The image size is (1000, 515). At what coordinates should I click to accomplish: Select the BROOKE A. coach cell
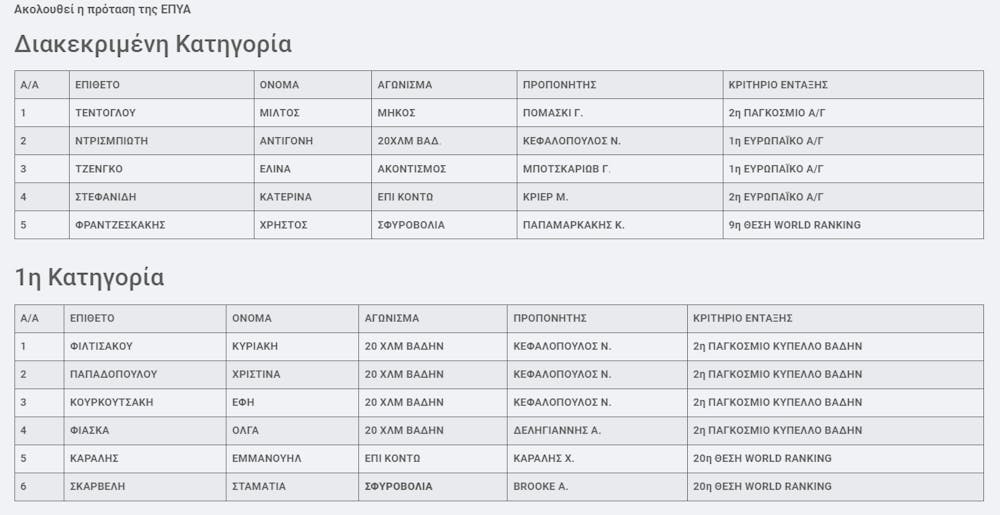point(540,486)
